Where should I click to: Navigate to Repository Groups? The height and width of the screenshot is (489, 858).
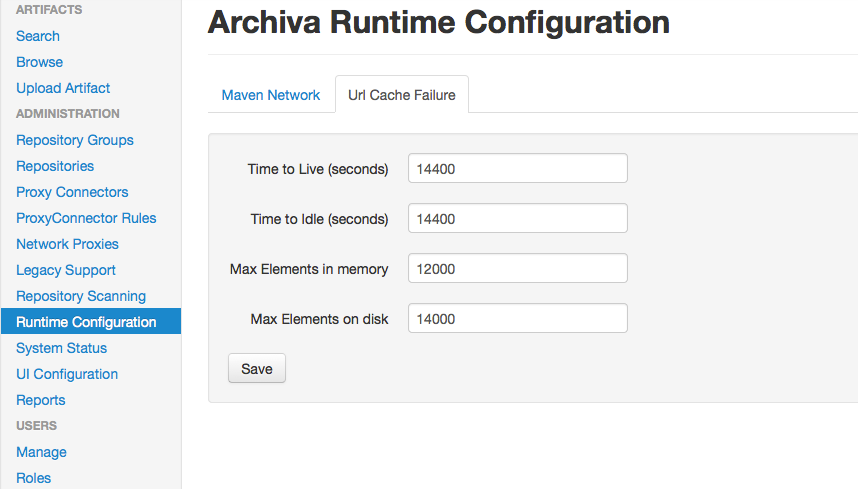coord(75,140)
